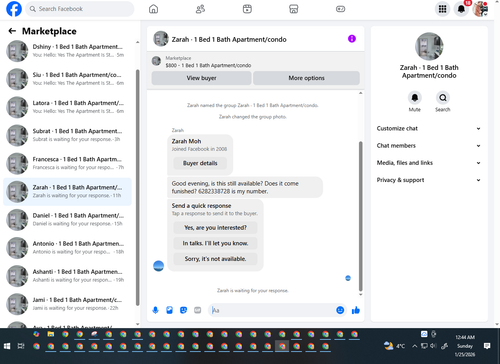Image resolution: width=500 pixels, height=364 pixels.
Task: Open the Jami conversation
Action: (67, 304)
